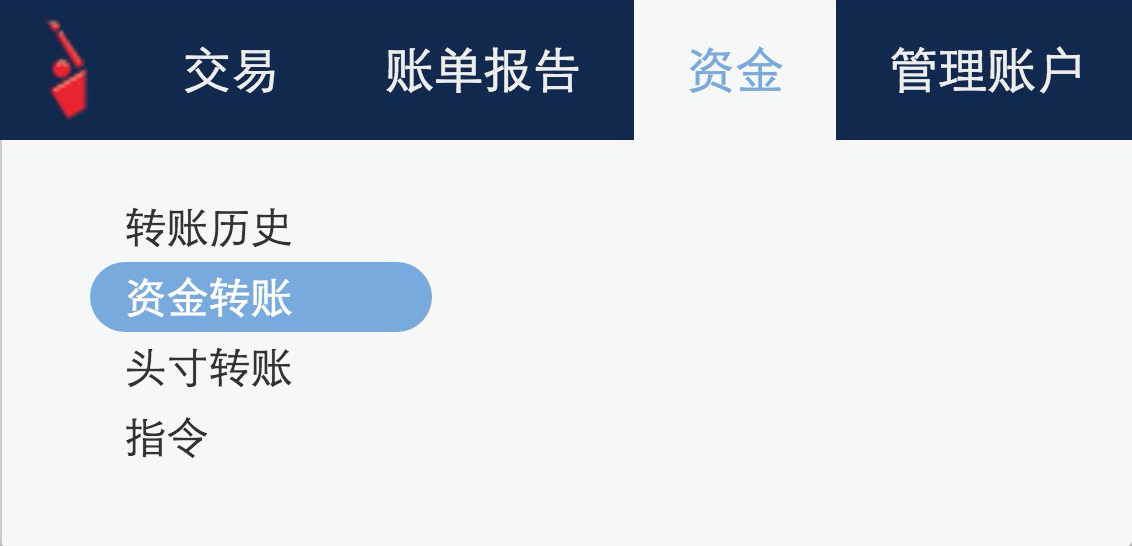Image resolution: width=1132 pixels, height=546 pixels.
Task: Choose the highlighted 资金转账 entry
Action: (x=261, y=297)
